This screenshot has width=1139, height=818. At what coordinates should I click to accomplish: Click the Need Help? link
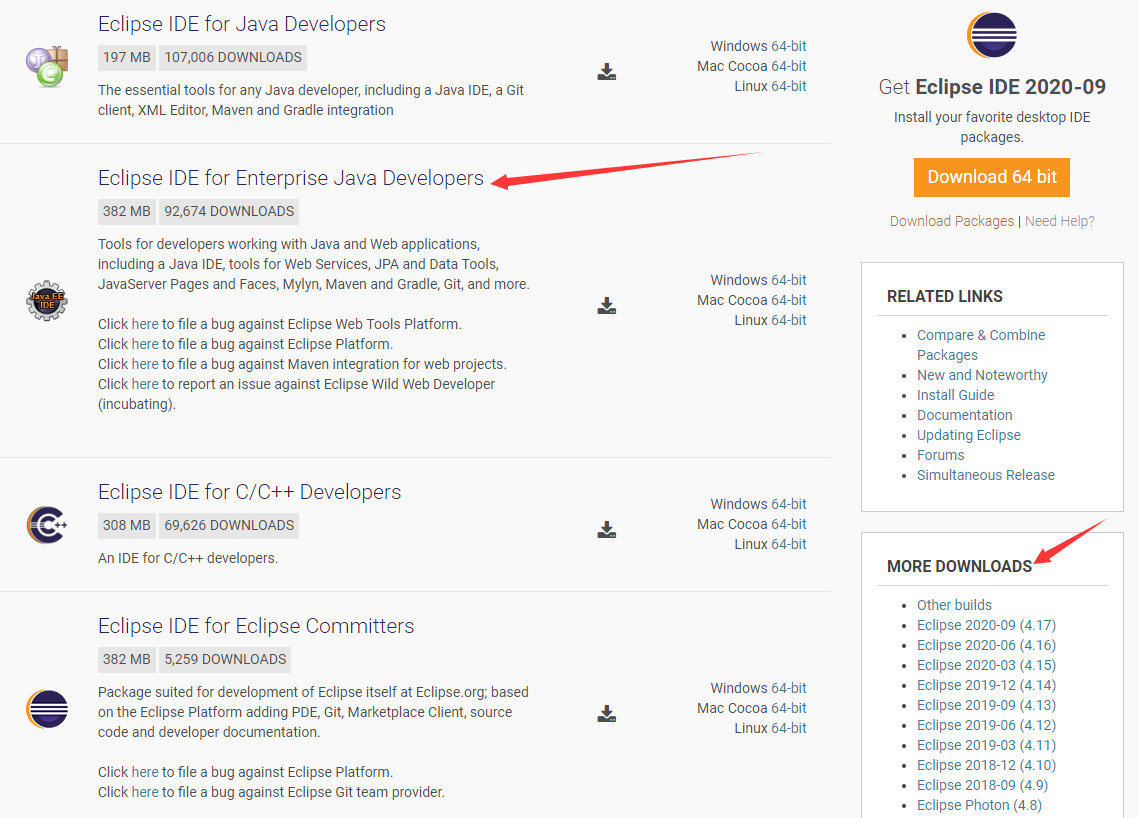click(1060, 221)
